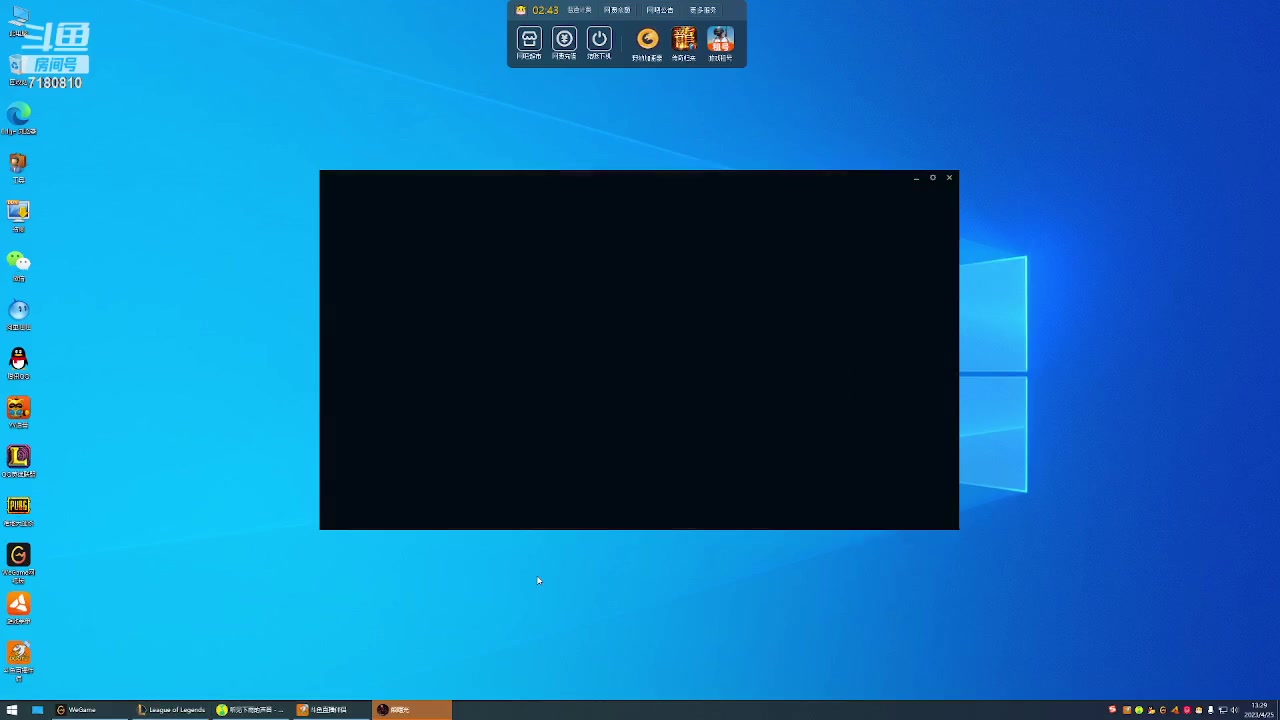
Task: Click the WeGame tray icon
Action: (x=1163, y=710)
